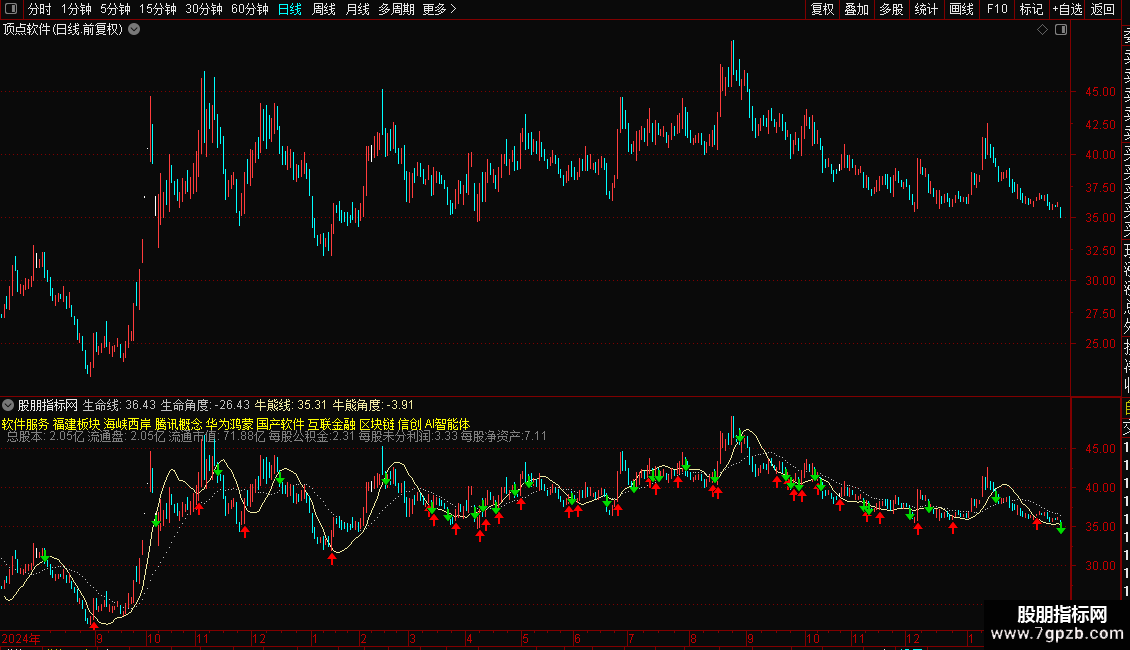Open the 画线 drawing tools
Image resolution: width=1130 pixels, height=650 pixels.
pyautogui.click(x=961, y=9)
